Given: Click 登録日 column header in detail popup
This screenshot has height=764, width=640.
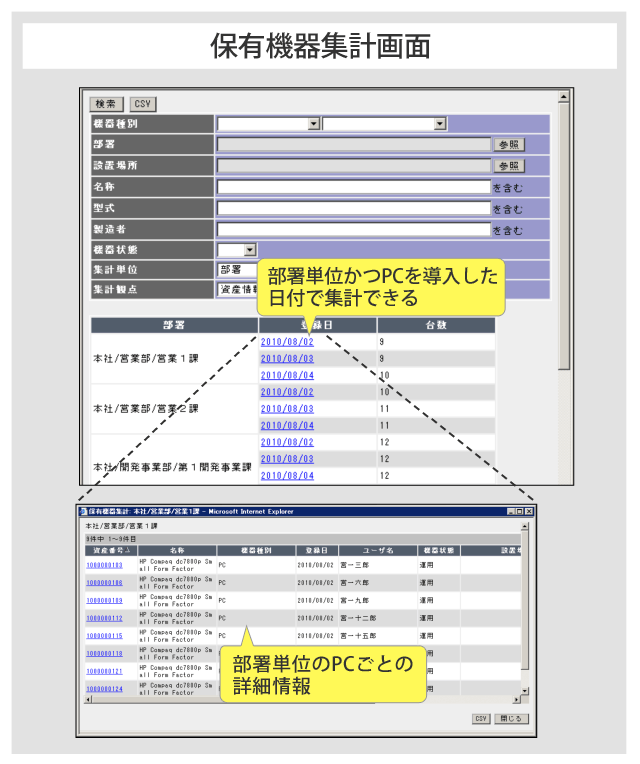Looking at the screenshot, I should click(317, 551).
